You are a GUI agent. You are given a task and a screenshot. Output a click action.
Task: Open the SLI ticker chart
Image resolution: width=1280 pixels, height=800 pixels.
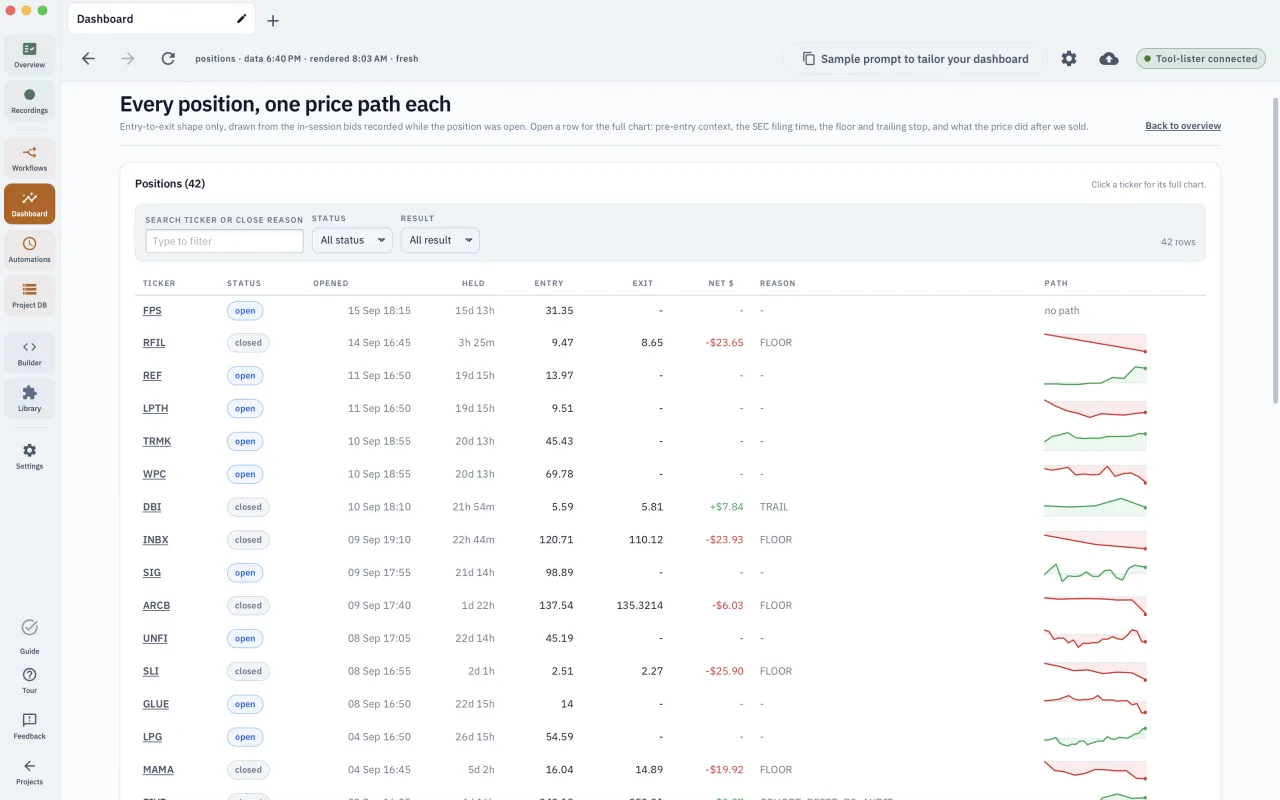click(x=151, y=672)
